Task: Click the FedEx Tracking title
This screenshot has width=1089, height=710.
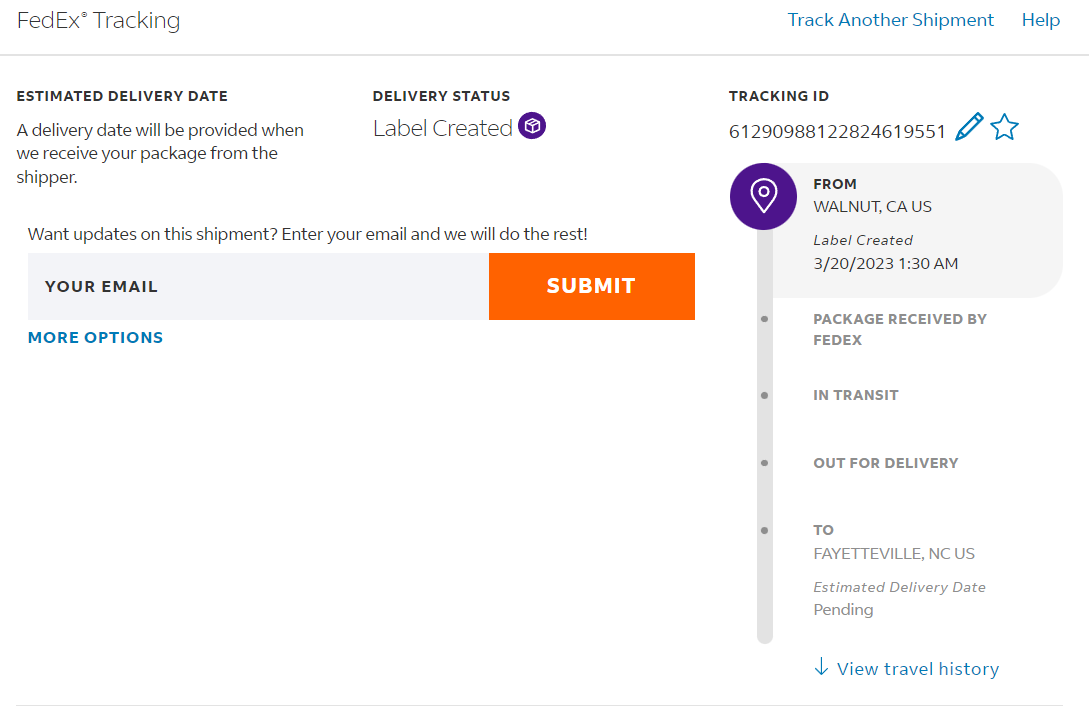Action: point(98,20)
